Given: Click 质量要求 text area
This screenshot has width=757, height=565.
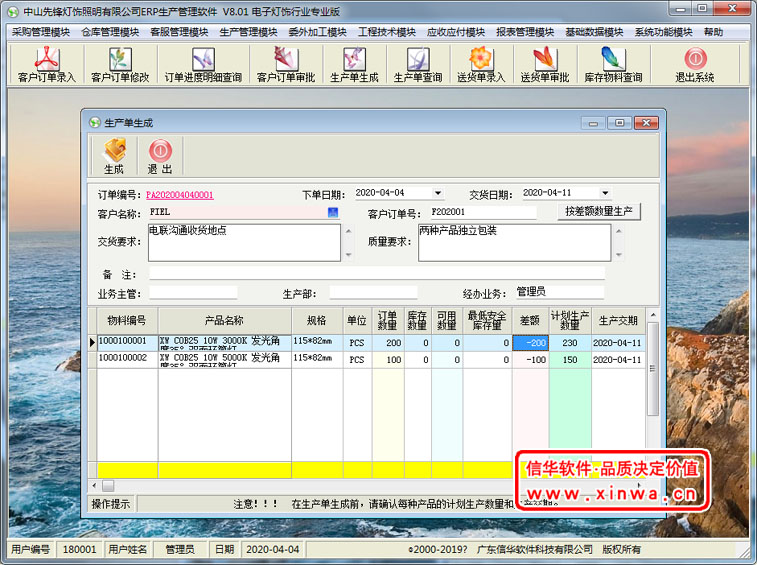Looking at the screenshot, I should click(515, 242).
